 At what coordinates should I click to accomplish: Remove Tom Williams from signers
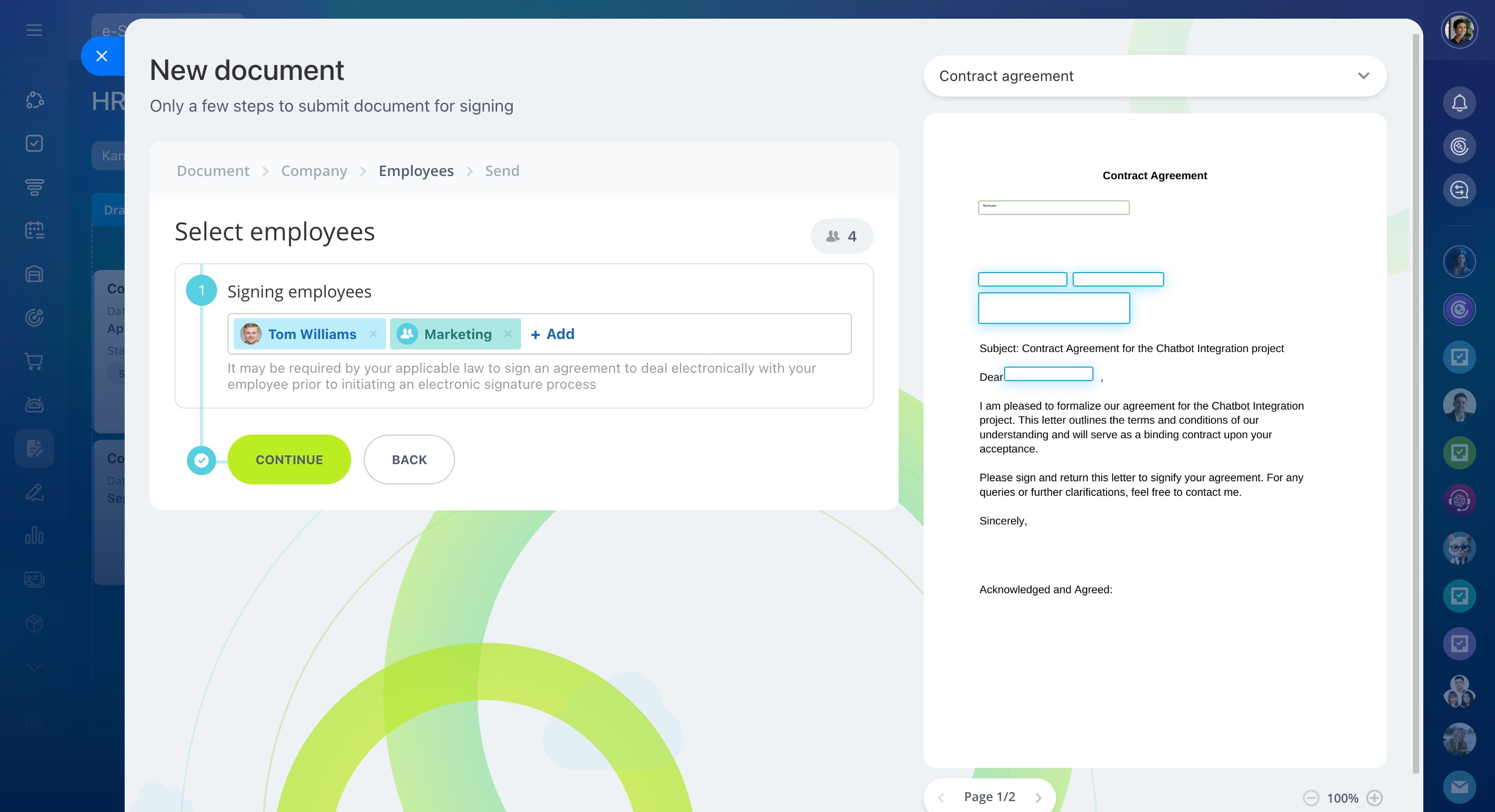pyautogui.click(x=372, y=334)
